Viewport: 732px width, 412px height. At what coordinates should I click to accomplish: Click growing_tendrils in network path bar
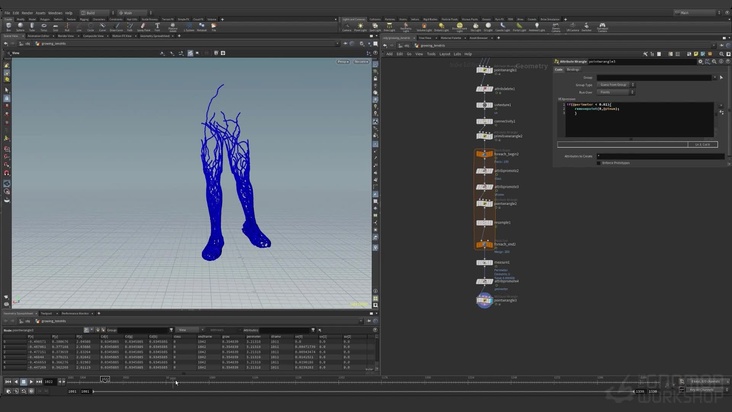(x=432, y=46)
